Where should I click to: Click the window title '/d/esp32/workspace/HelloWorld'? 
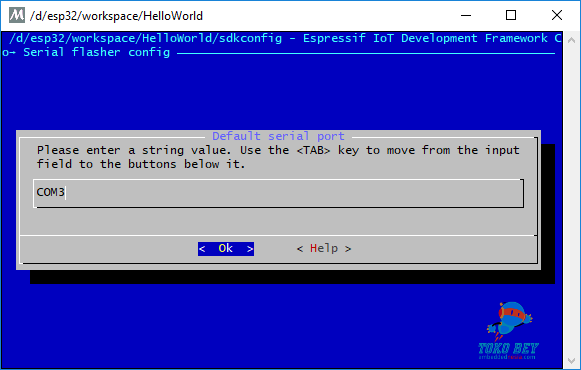click(x=116, y=16)
